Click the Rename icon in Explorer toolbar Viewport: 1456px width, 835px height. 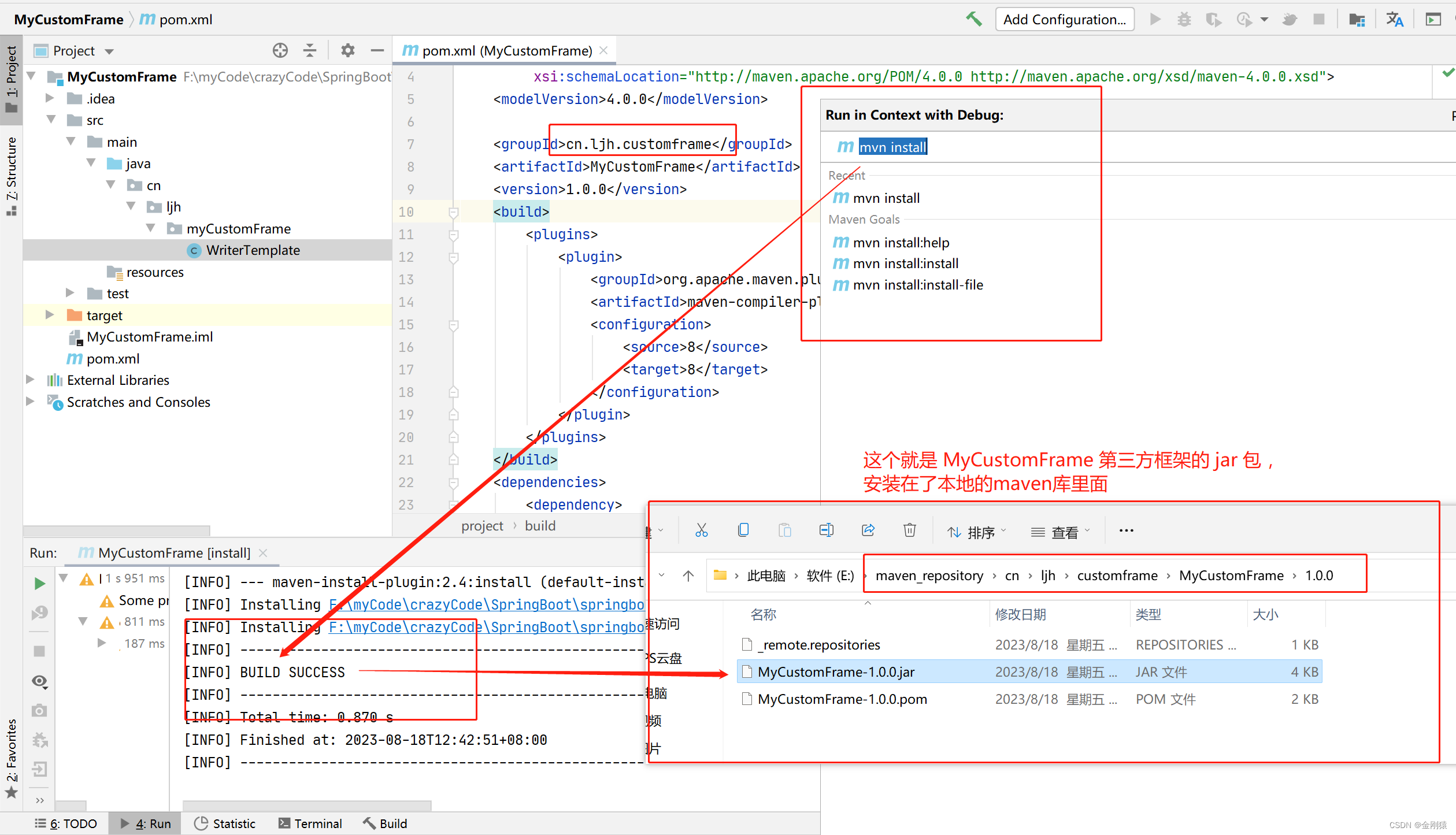[x=827, y=530]
